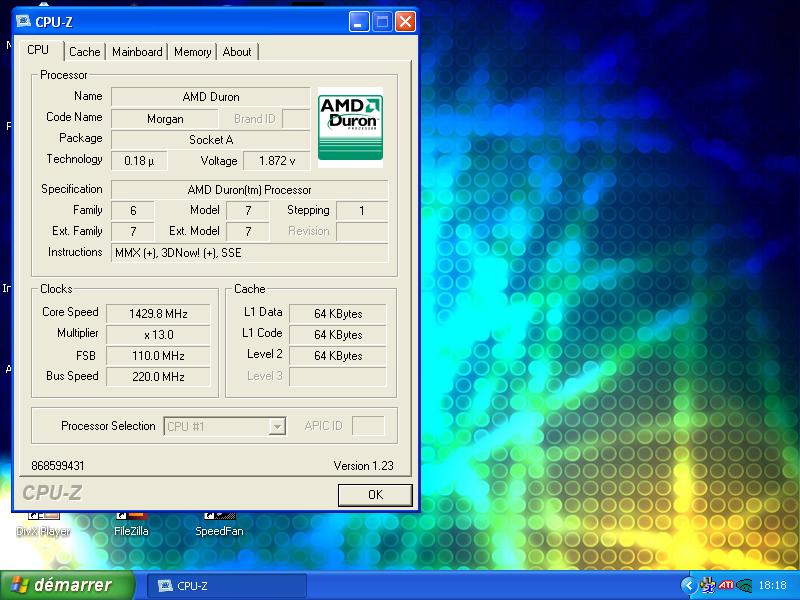
Task: Click the empty APIC ID field
Action: (368, 426)
